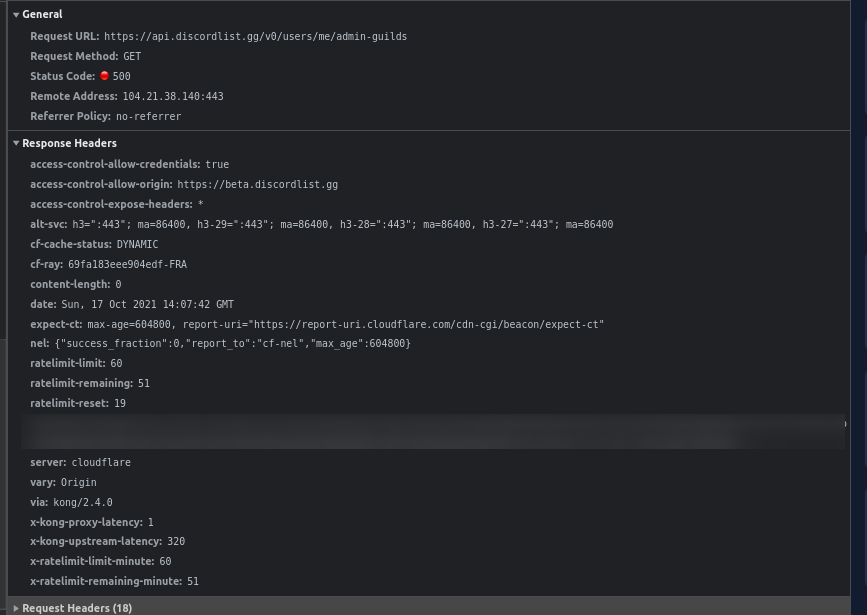Click the server: cloudflare header value
The height and width of the screenshot is (615, 867).
tap(100, 462)
